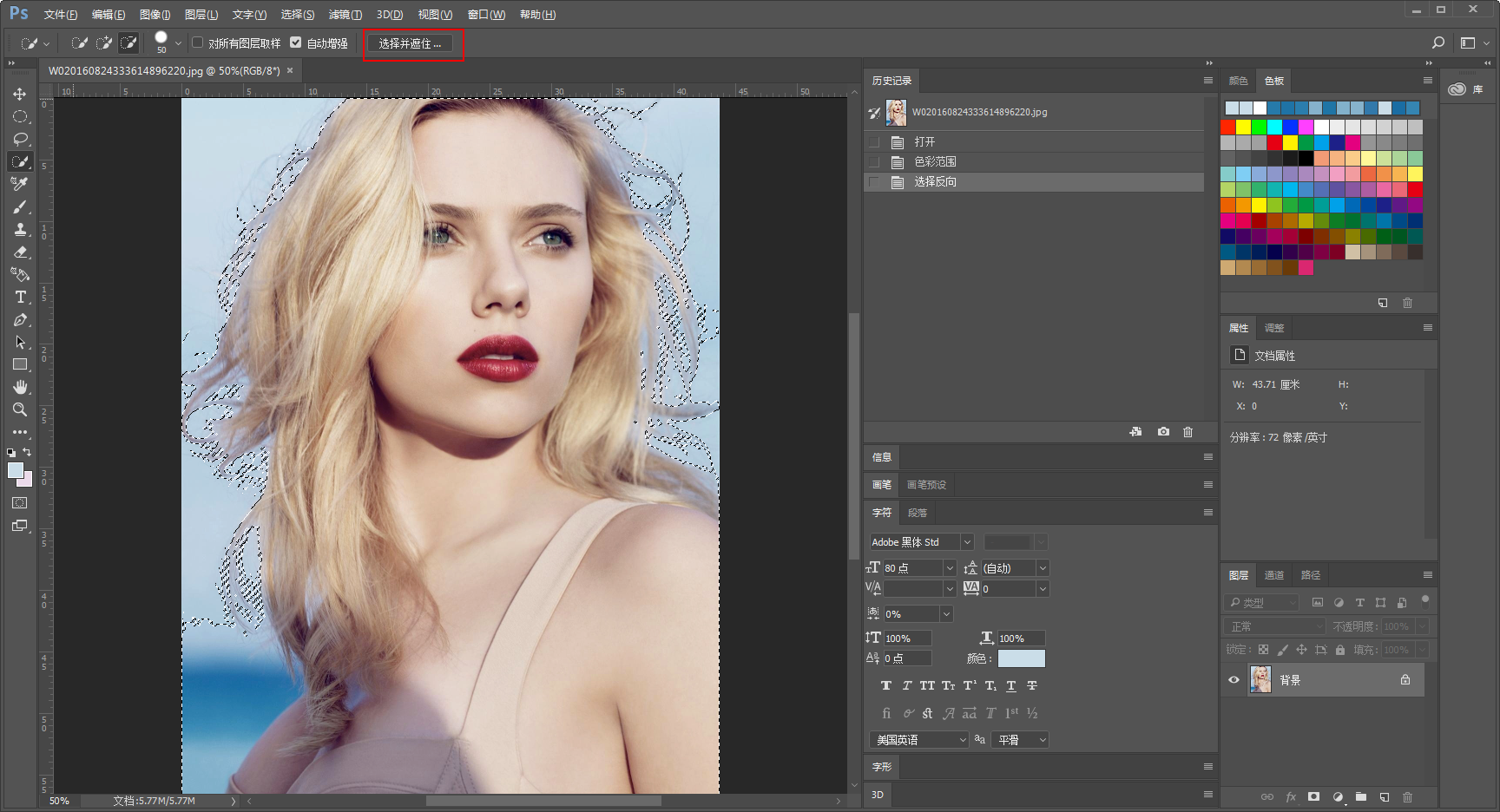Pick the Hand tool
Image resolution: width=1500 pixels, height=812 pixels.
[20, 387]
